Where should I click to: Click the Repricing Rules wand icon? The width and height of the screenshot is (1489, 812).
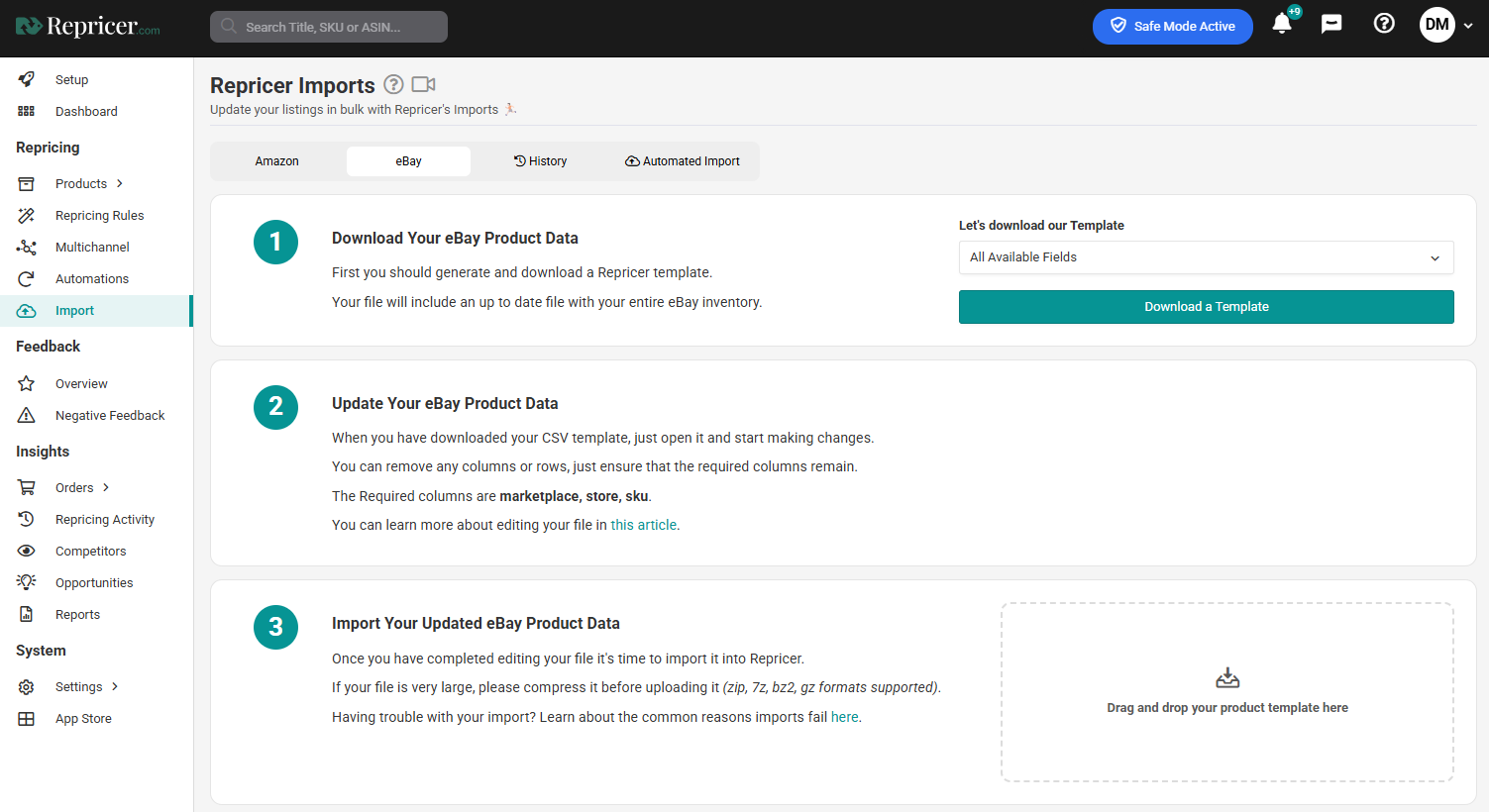pyautogui.click(x=27, y=215)
